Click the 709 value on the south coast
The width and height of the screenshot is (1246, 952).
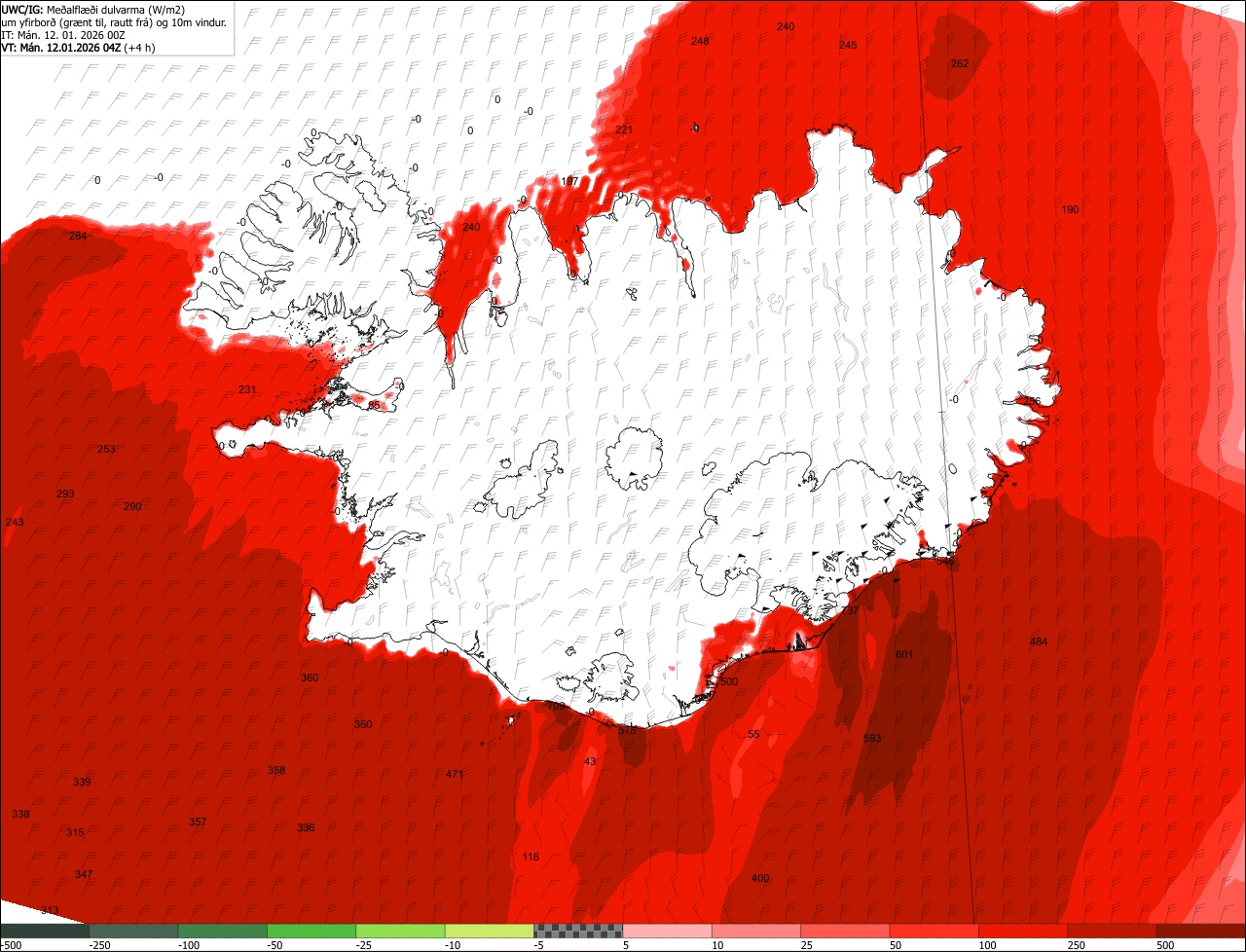pyautogui.click(x=556, y=706)
